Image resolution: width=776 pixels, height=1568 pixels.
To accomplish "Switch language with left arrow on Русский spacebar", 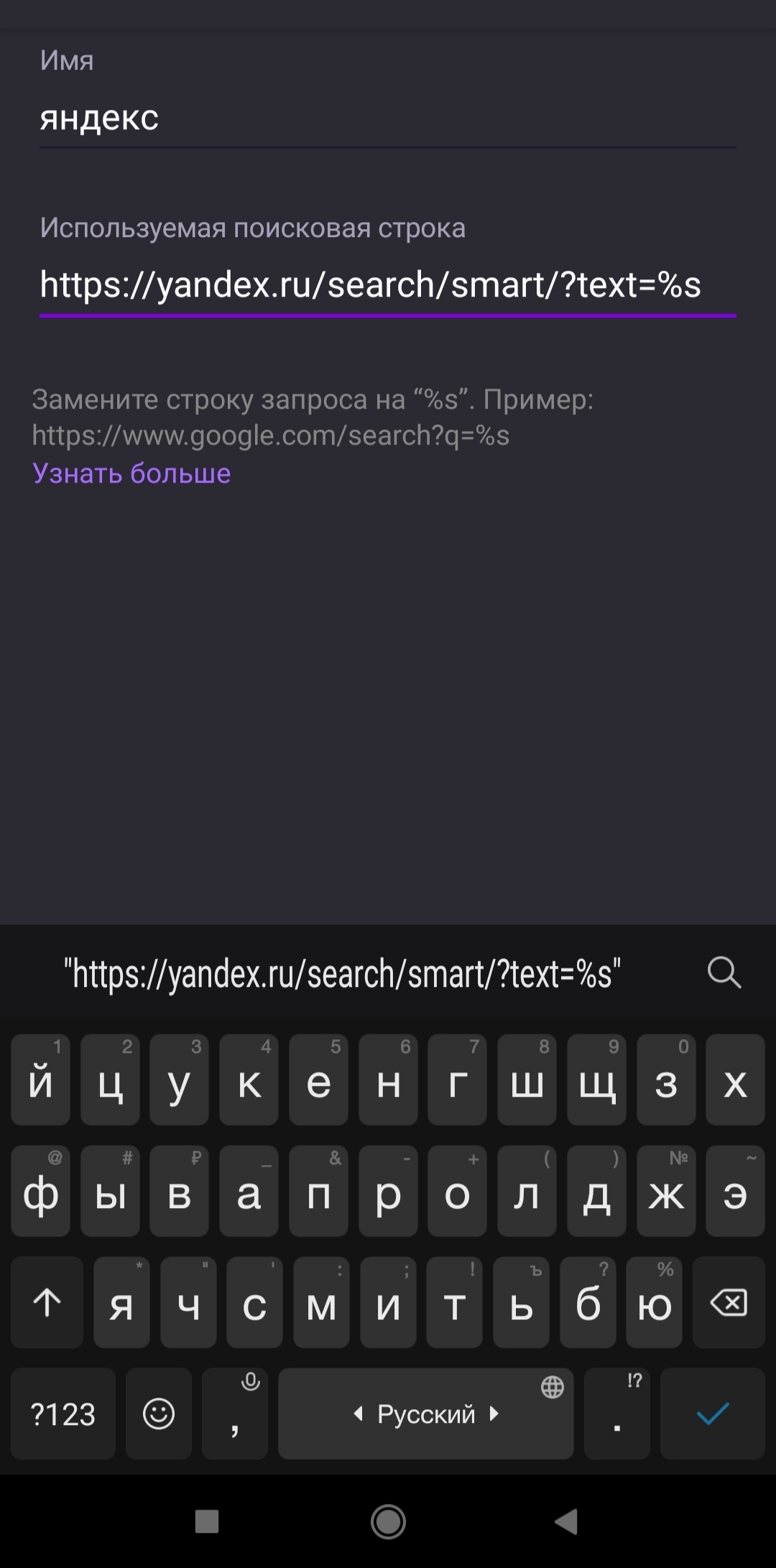I will [x=358, y=1414].
